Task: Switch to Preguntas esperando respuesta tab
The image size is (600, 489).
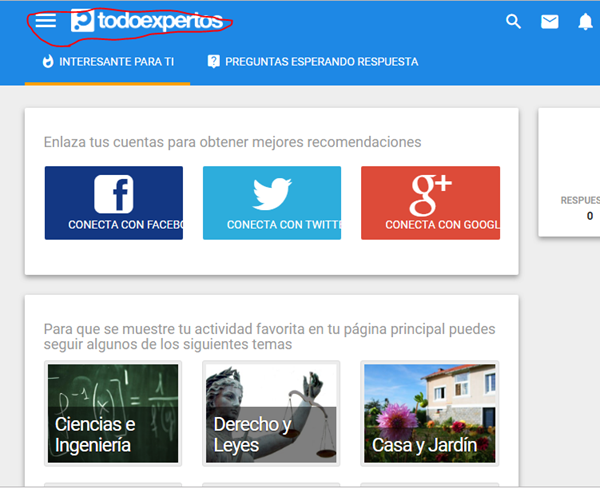Action: [x=313, y=62]
